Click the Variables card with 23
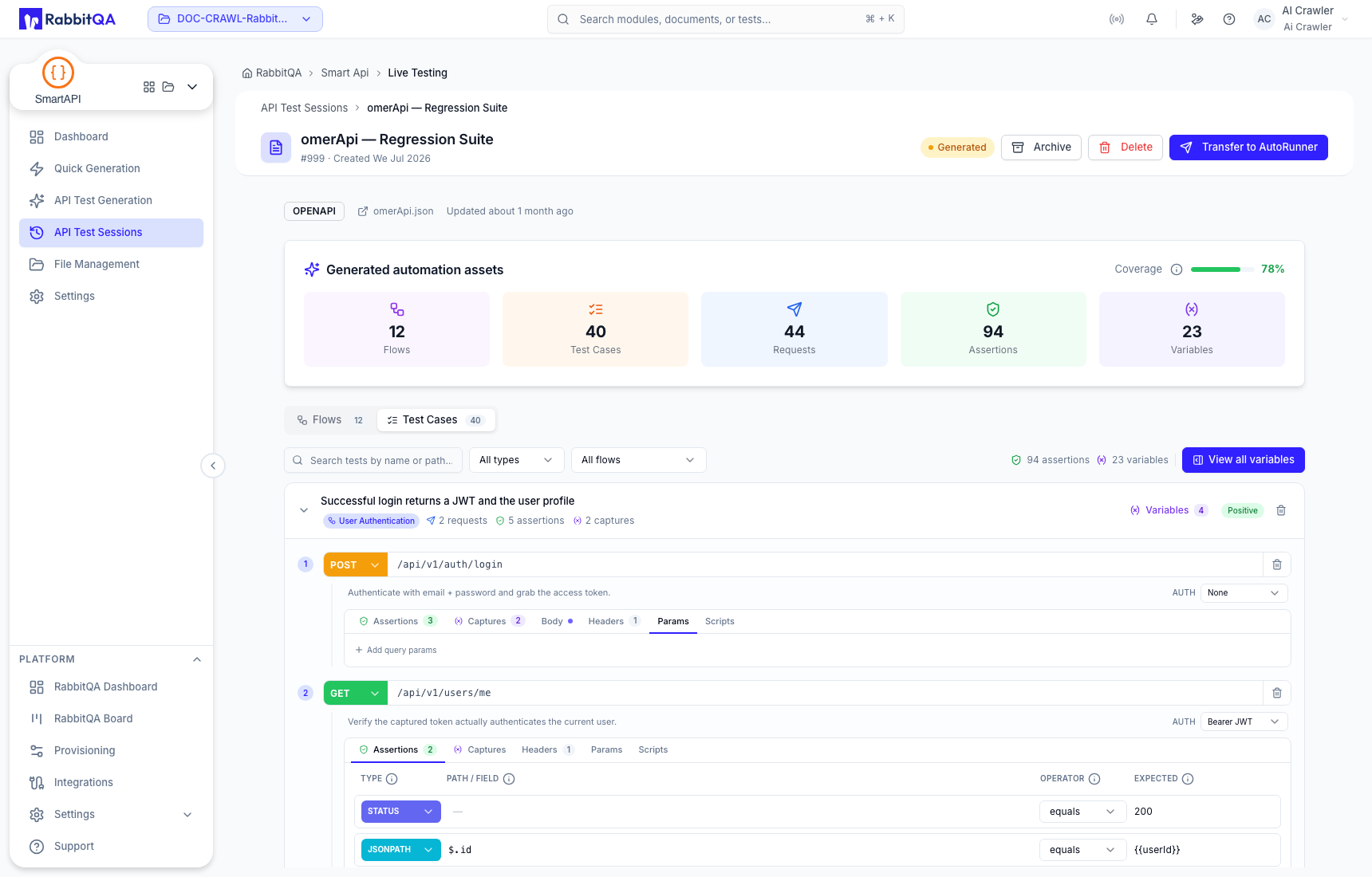 pos(1192,329)
